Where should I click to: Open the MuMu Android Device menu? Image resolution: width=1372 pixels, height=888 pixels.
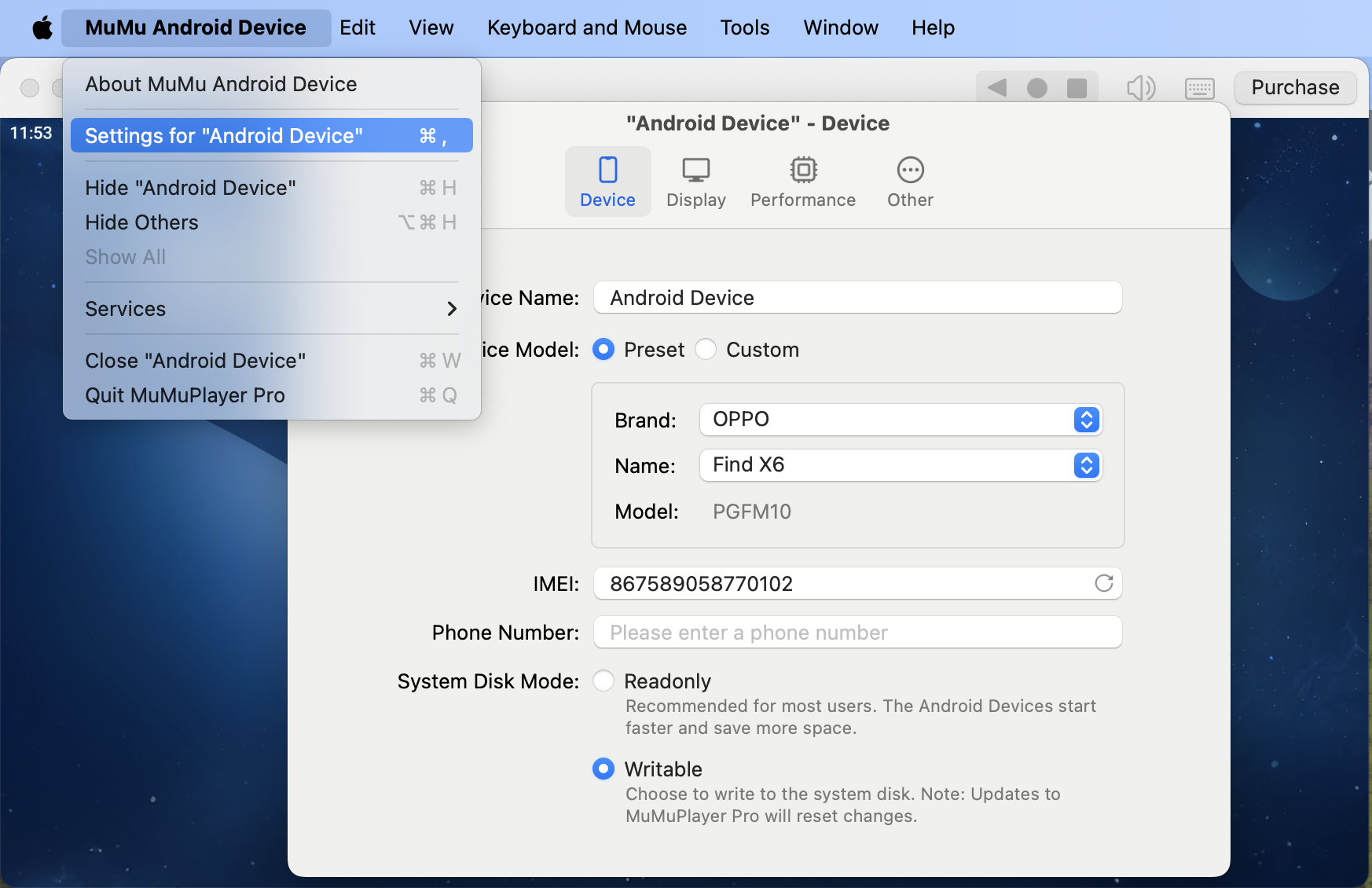(x=196, y=28)
